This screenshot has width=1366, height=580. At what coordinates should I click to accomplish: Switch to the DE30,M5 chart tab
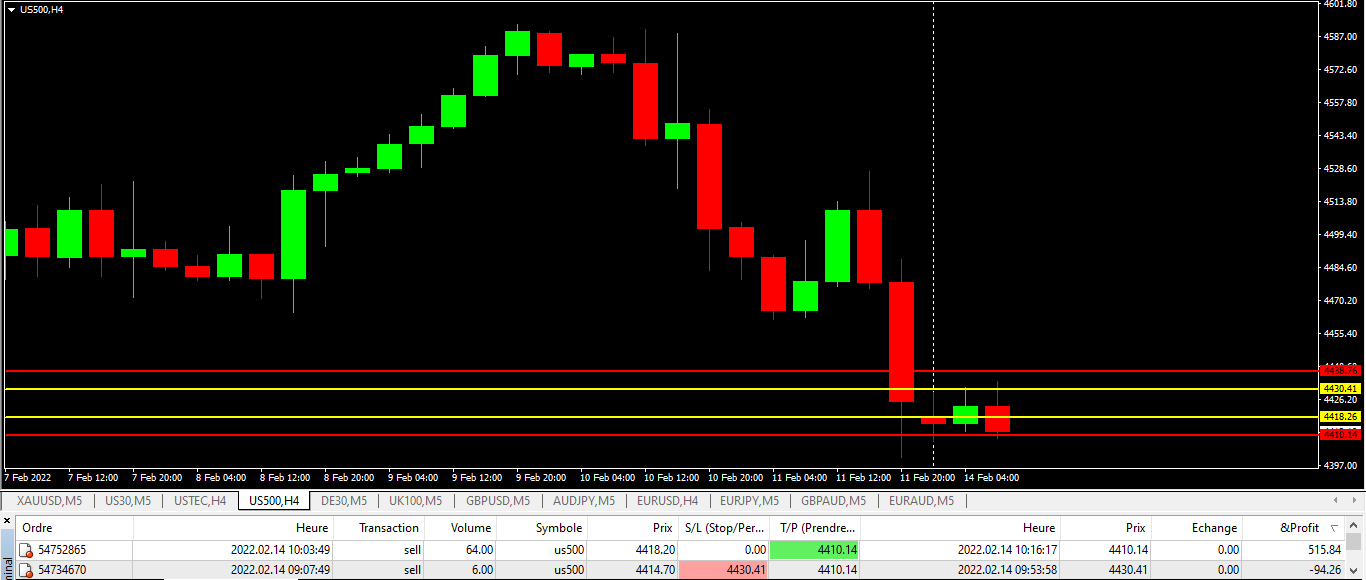344,500
